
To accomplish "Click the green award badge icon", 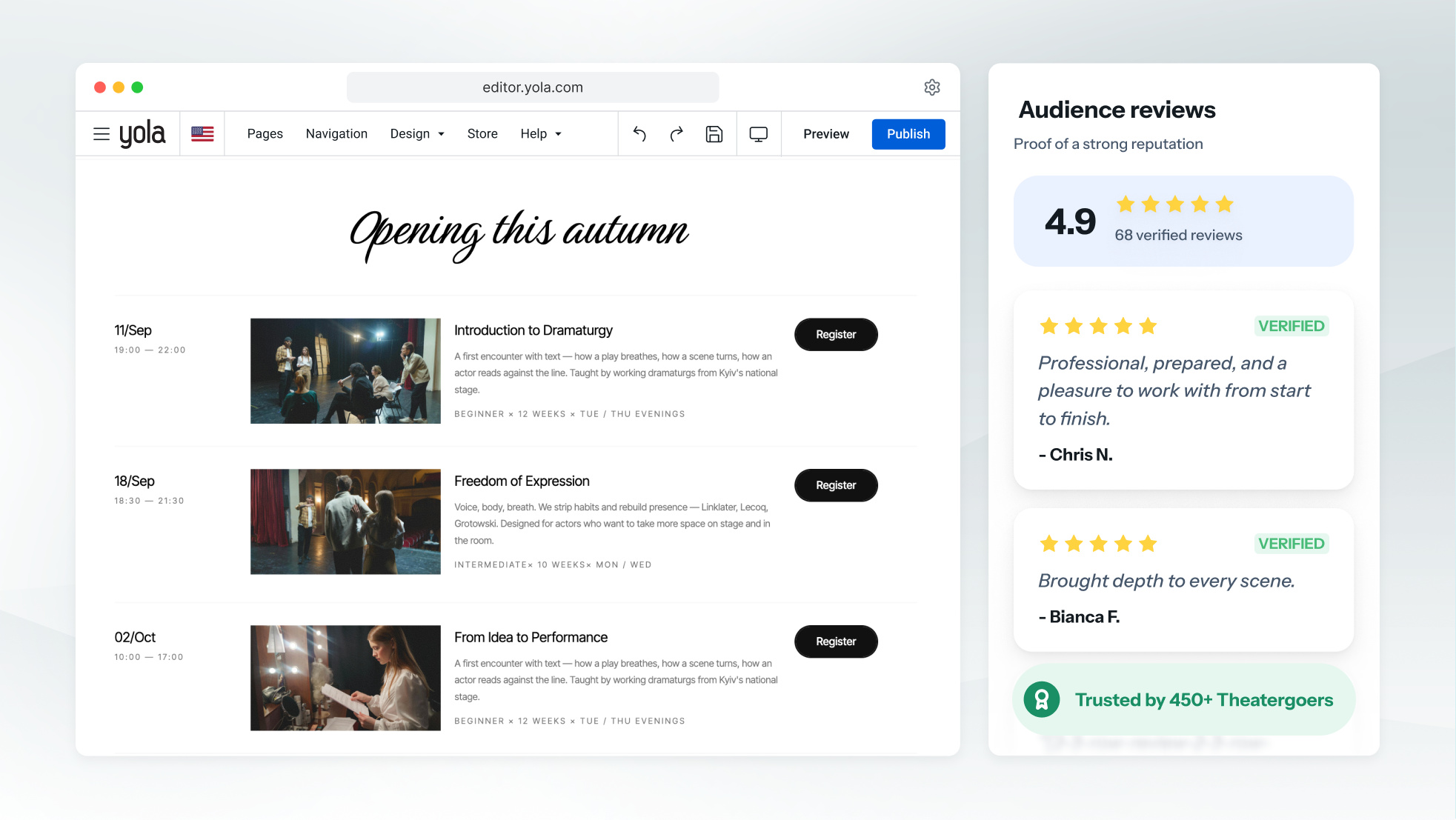I will (1042, 699).
